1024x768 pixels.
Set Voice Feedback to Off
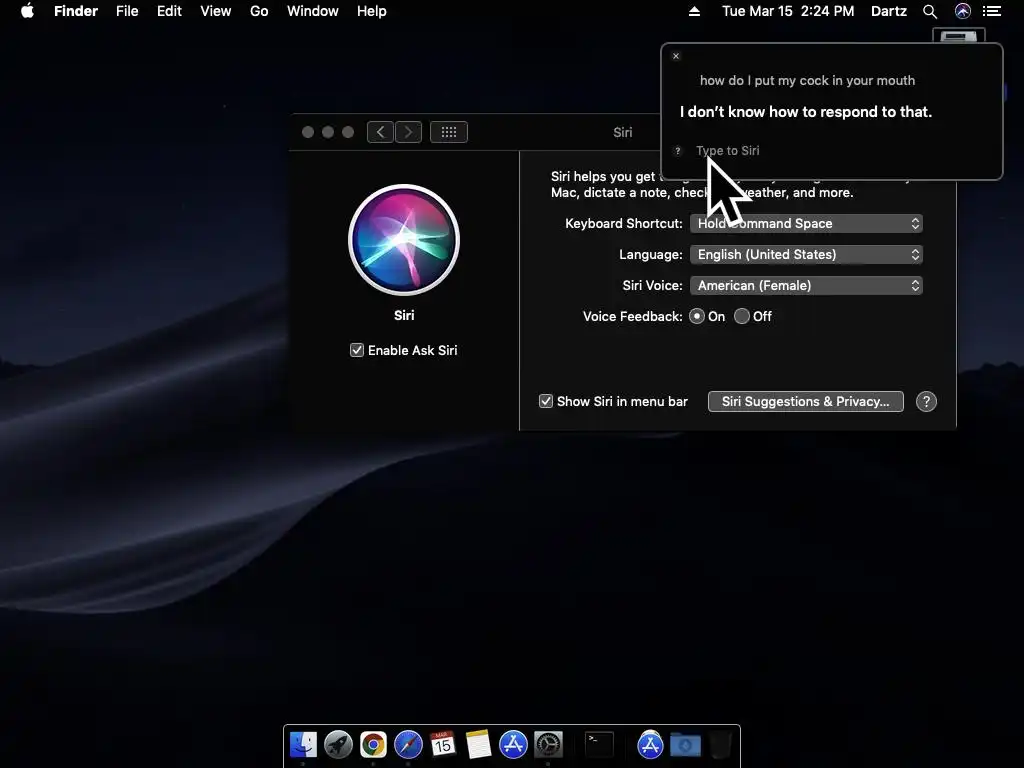coord(742,316)
